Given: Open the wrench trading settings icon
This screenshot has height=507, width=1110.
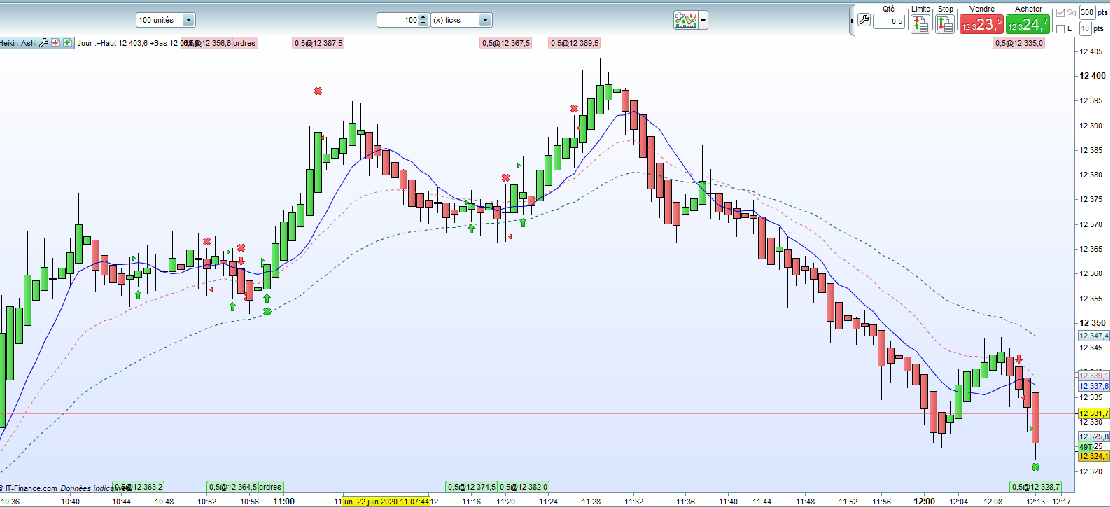Looking at the screenshot, I should pyautogui.click(x=863, y=20).
